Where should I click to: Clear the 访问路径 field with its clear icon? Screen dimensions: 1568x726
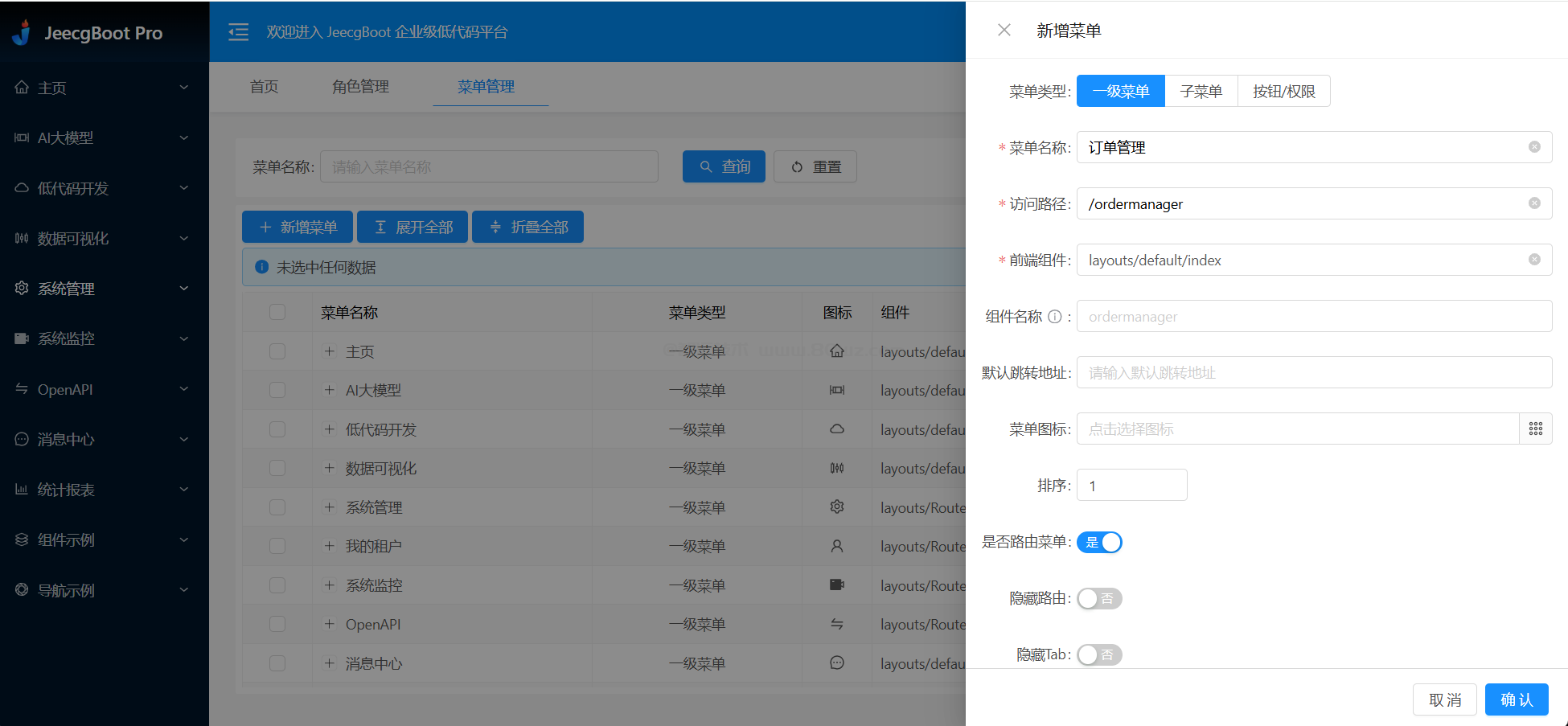click(1534, 203)
